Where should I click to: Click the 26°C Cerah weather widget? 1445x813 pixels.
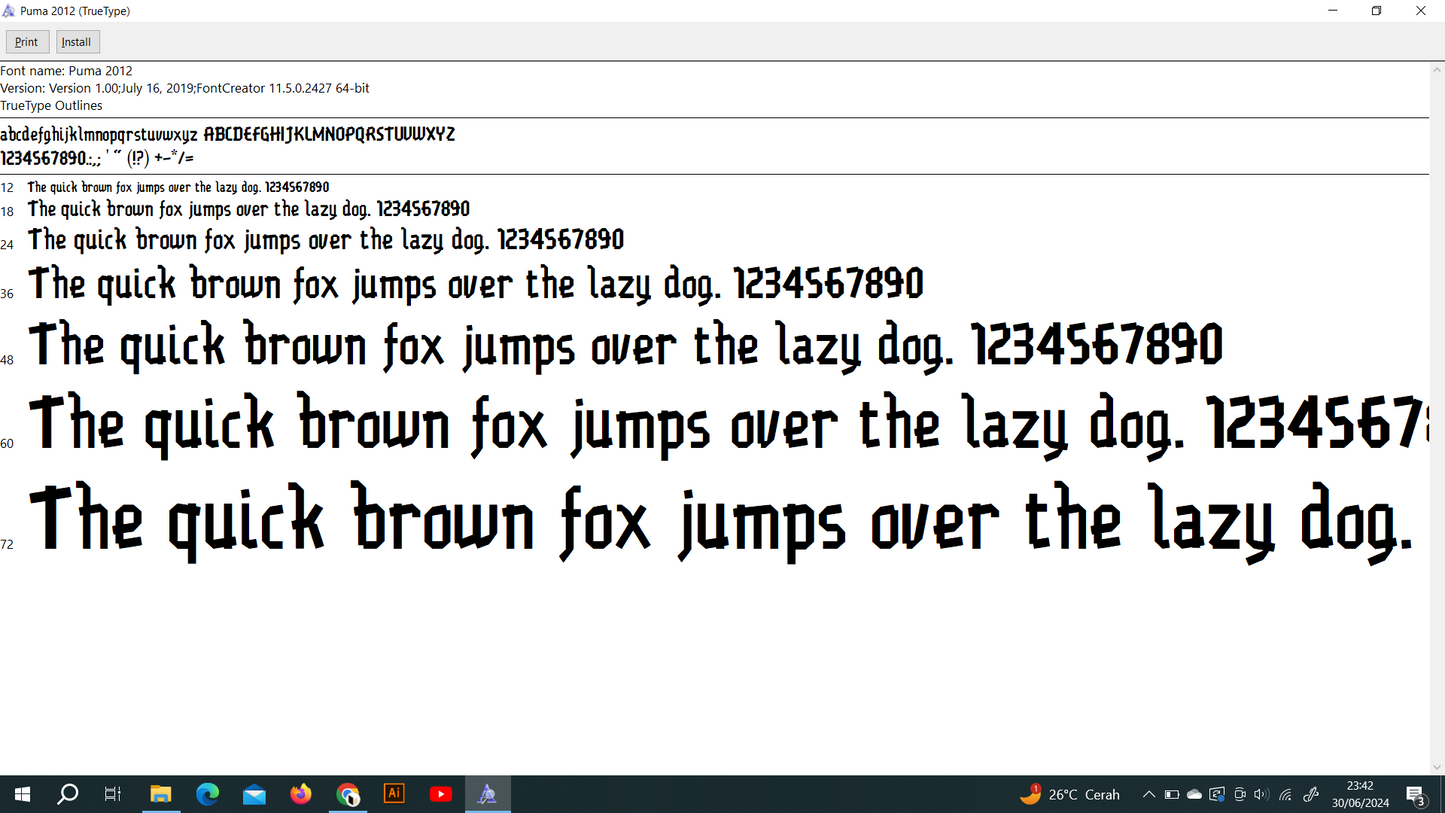tap(1070, 793)
